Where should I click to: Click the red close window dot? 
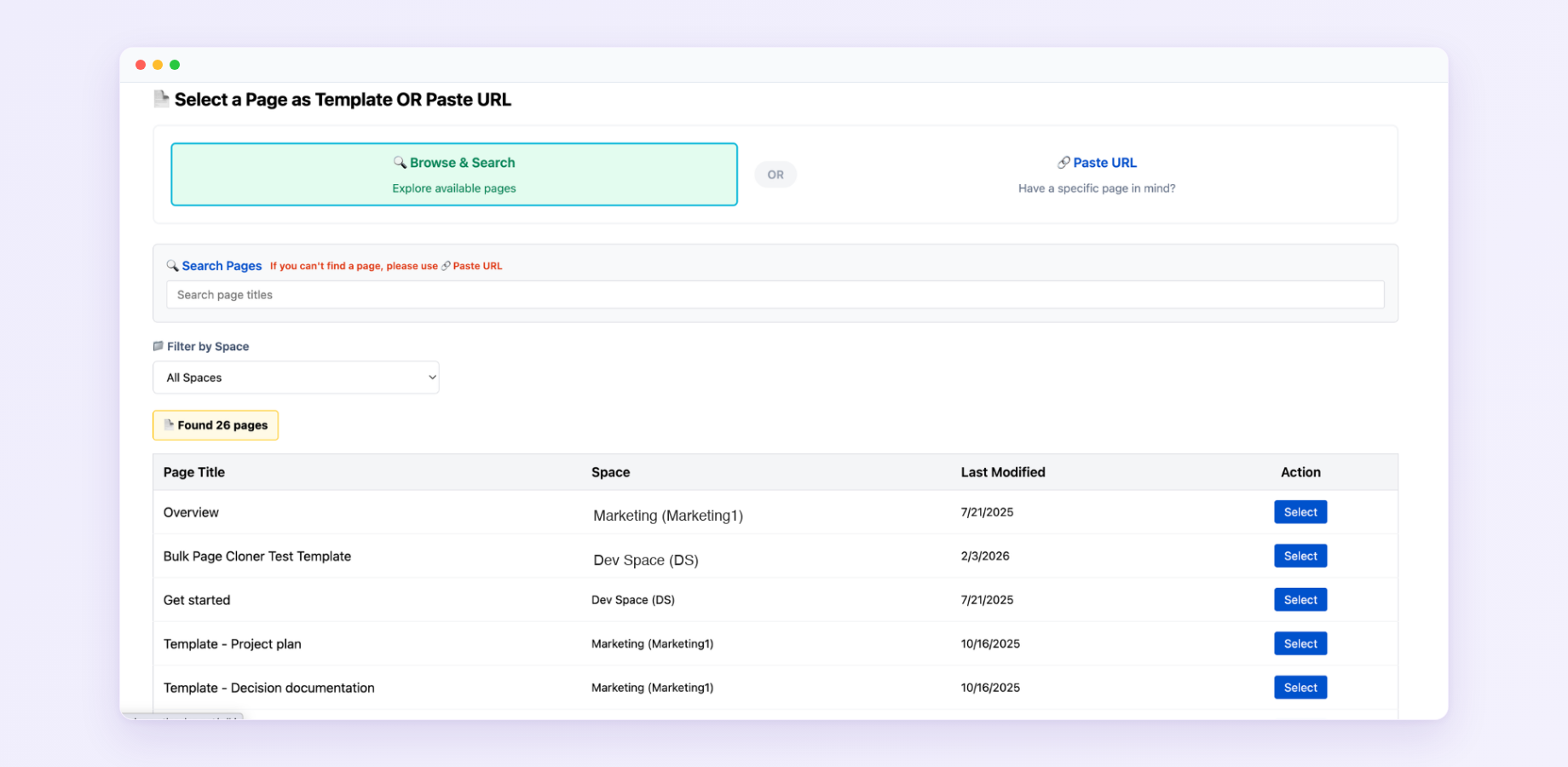coord(141,65)
